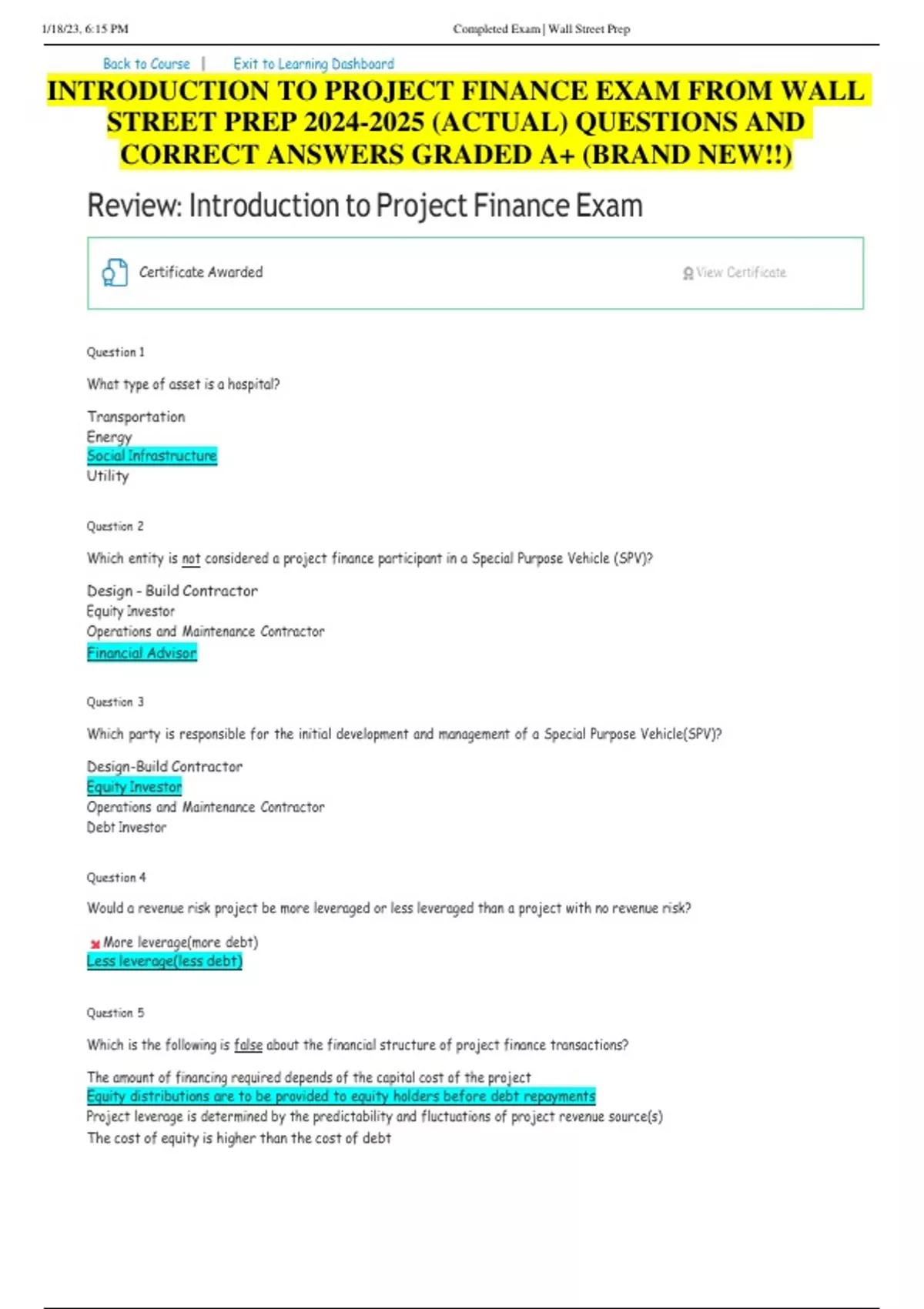The width and height of the screenshot is (924, 1309).
Task: Select the Financial Advisor answer
Action: tap(142, 653)
